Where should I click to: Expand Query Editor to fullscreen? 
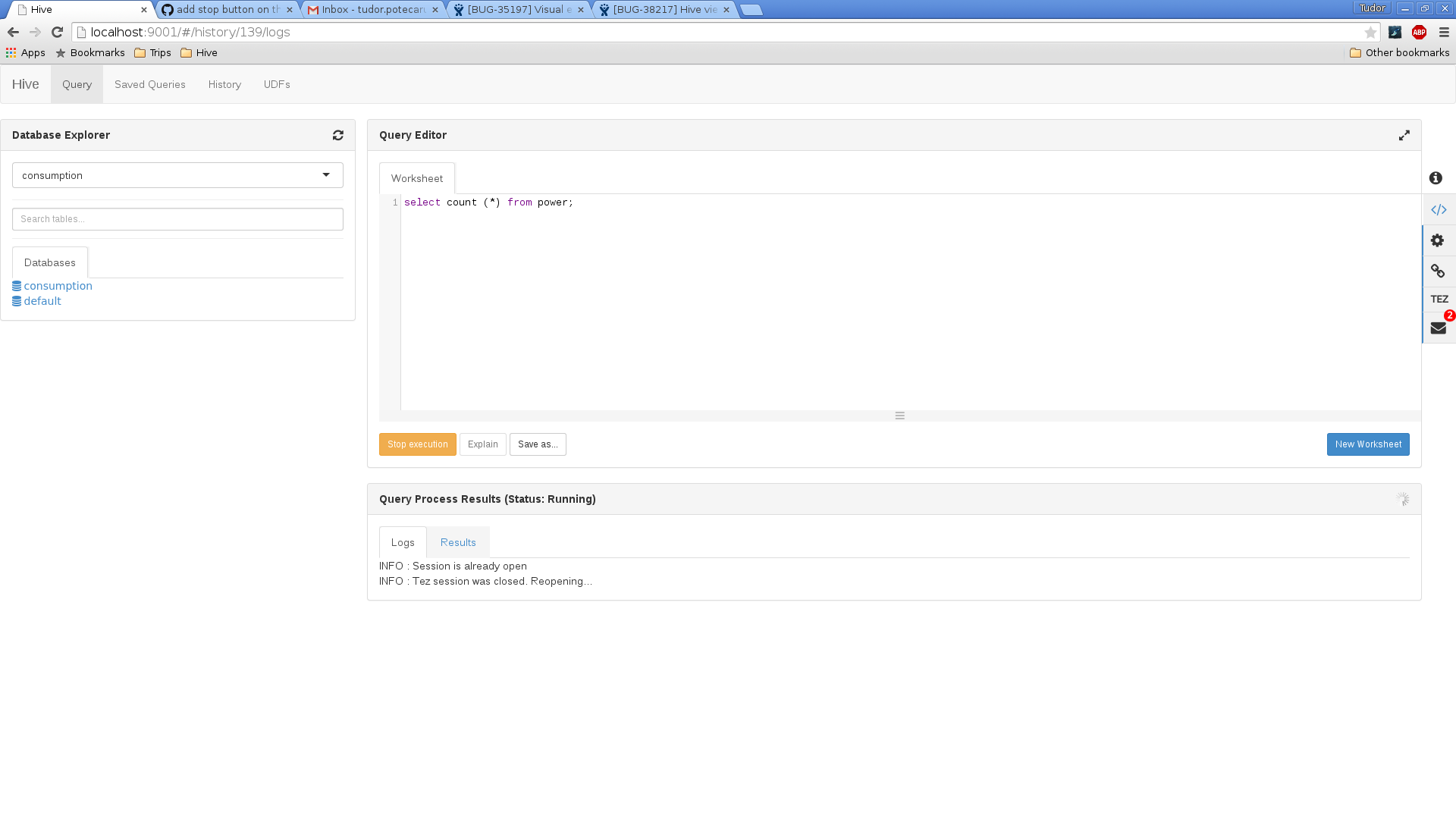[x=1404, y=135]
